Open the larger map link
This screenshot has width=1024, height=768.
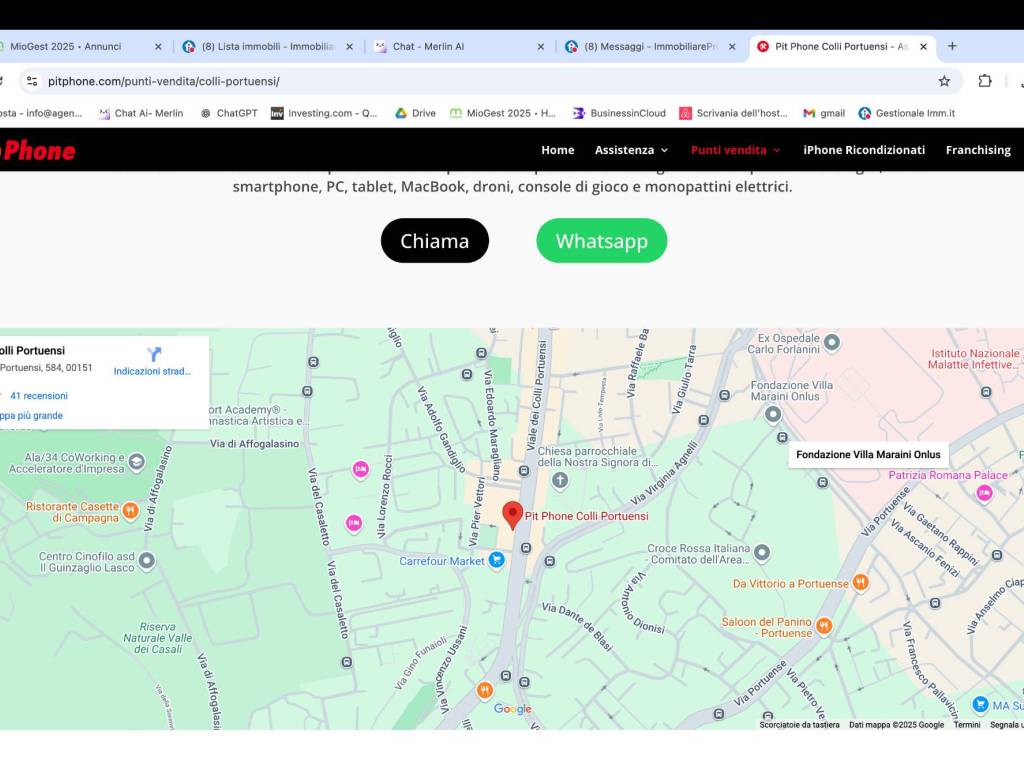click(31, 415)
